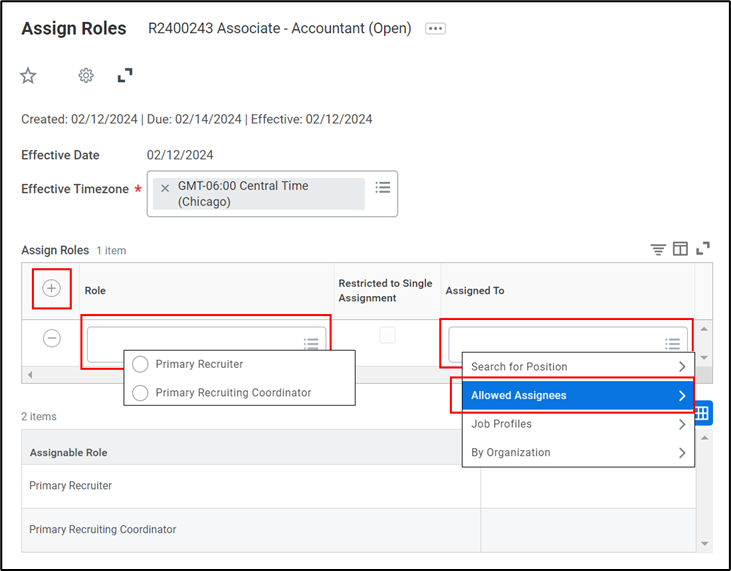Select the Primary Recruiting Coordinator radio option
731x571 pixels.
[x=140, y=393]
